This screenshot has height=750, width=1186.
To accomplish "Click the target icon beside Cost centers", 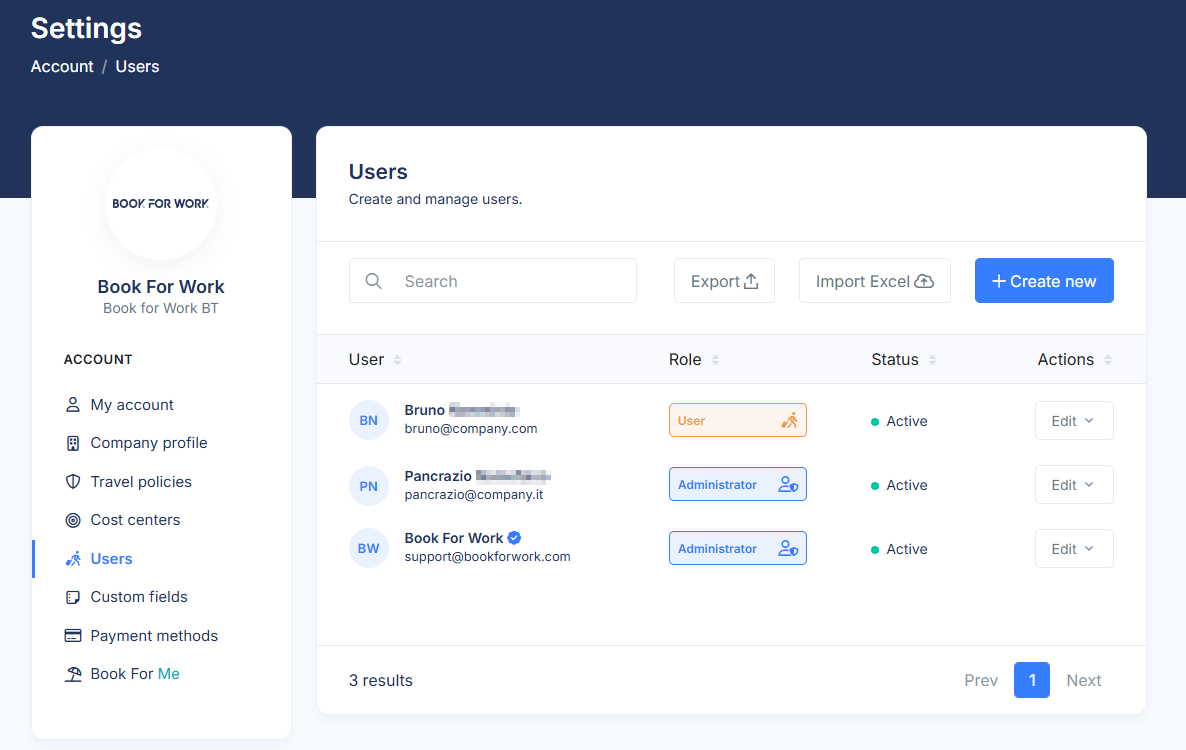I will pos(72,520).
